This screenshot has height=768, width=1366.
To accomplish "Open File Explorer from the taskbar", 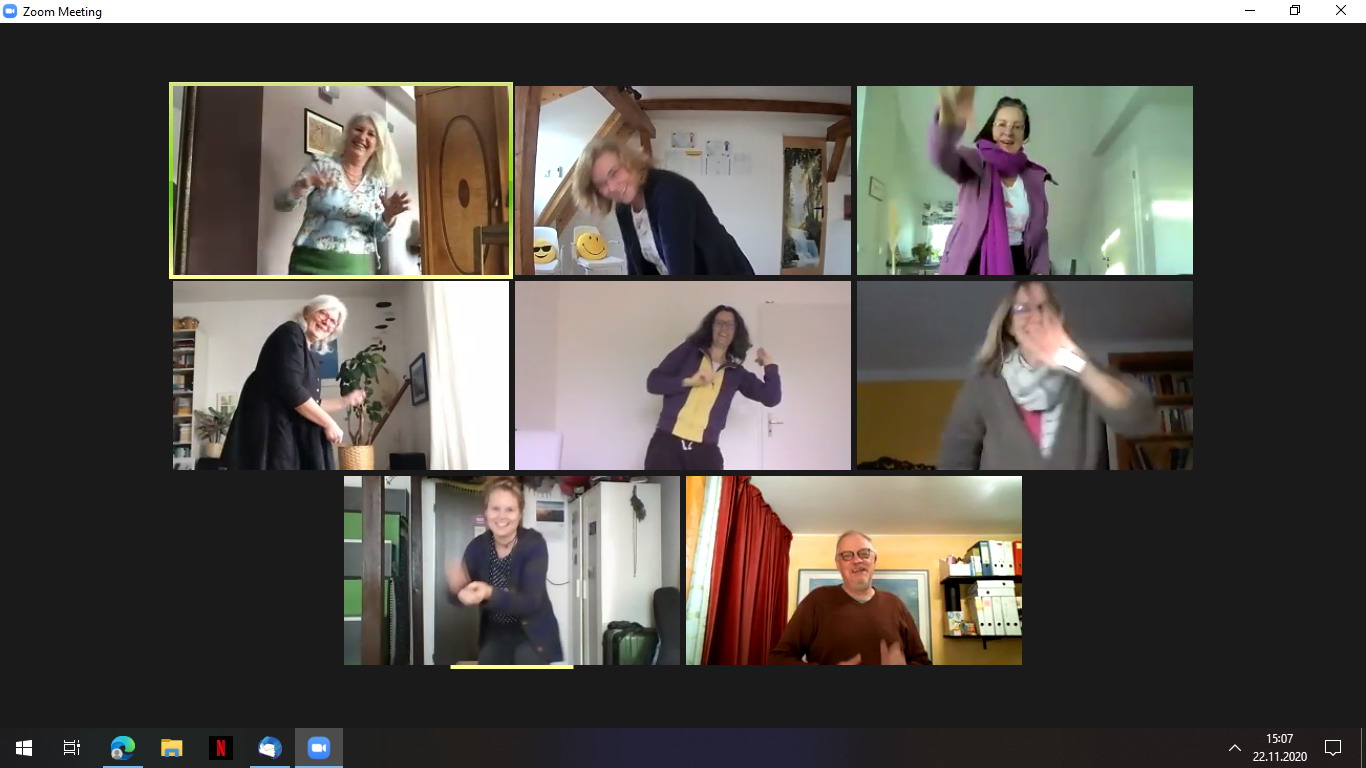I will click(x=172, y=748).
